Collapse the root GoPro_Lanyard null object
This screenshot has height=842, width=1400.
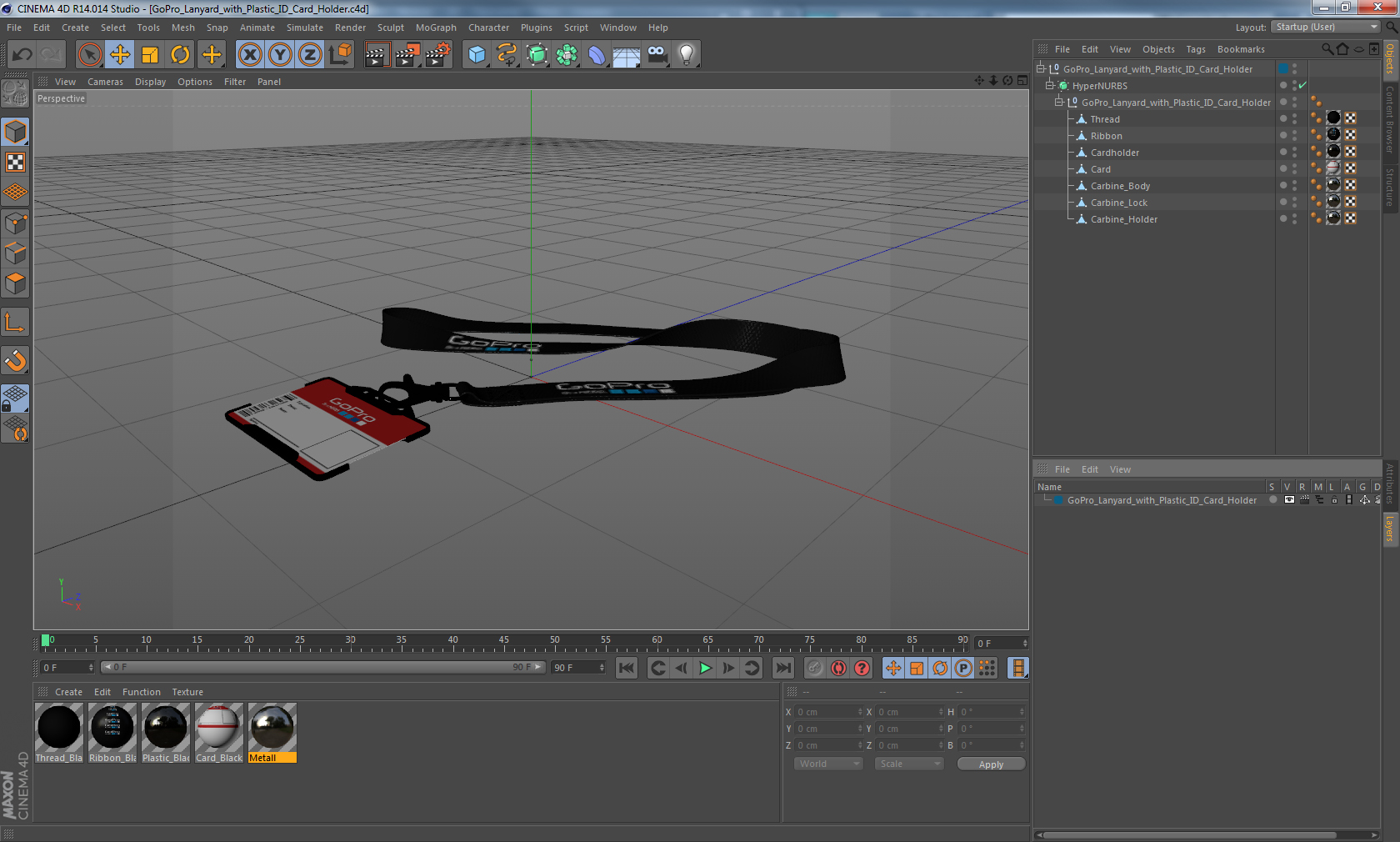(x=1041, y=69)
